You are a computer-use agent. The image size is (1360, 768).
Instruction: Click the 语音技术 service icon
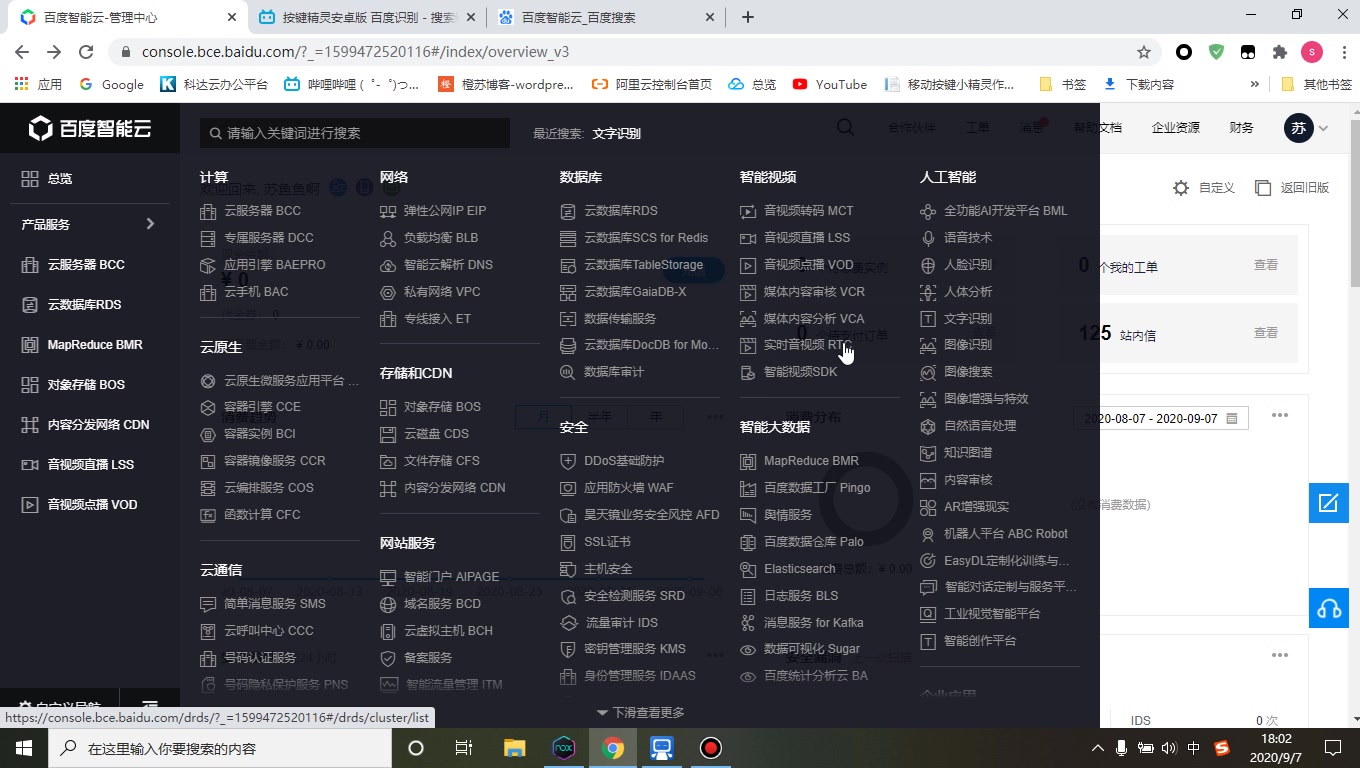pos(966,238)
